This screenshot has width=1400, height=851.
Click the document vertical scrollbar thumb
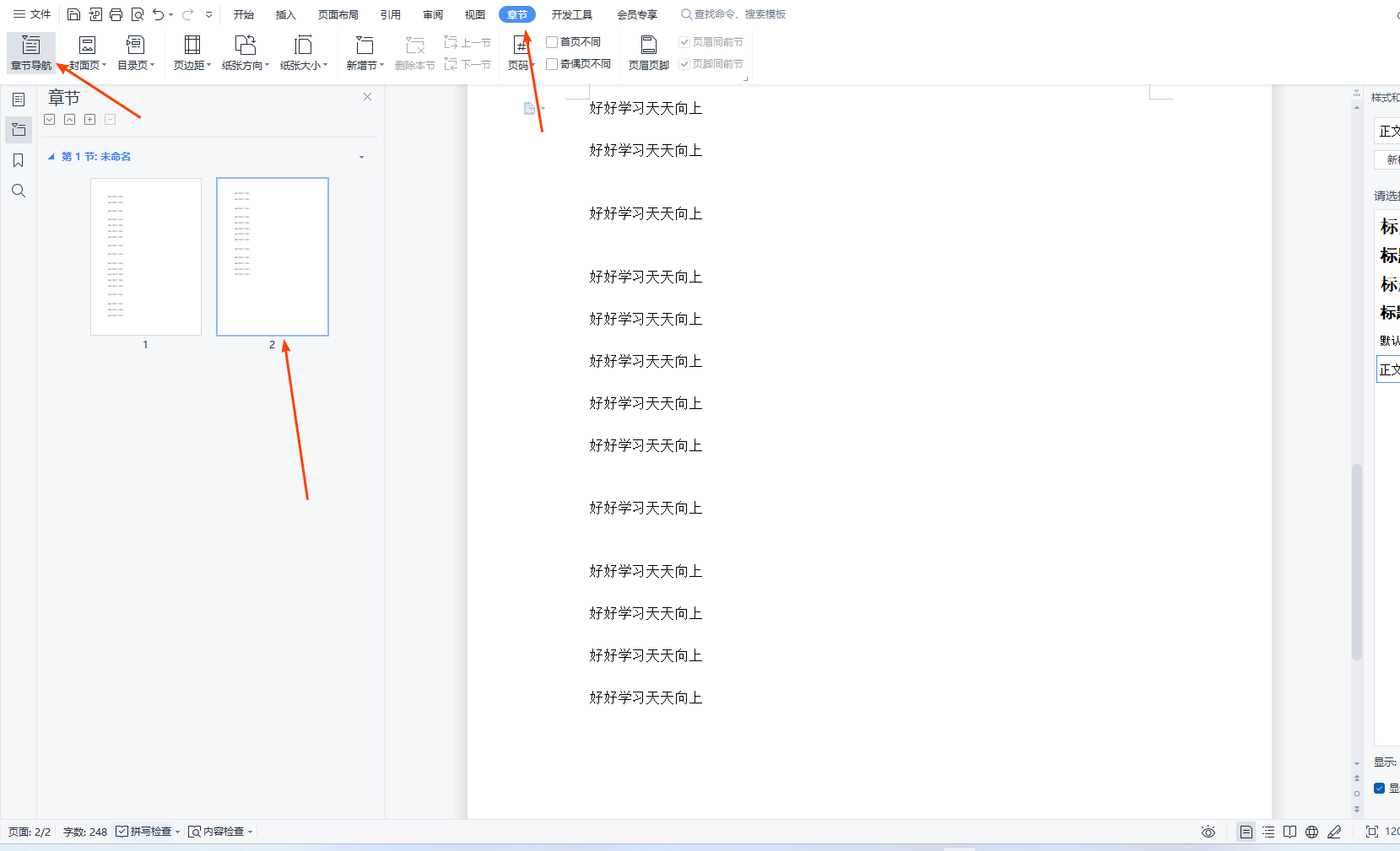1356,561
